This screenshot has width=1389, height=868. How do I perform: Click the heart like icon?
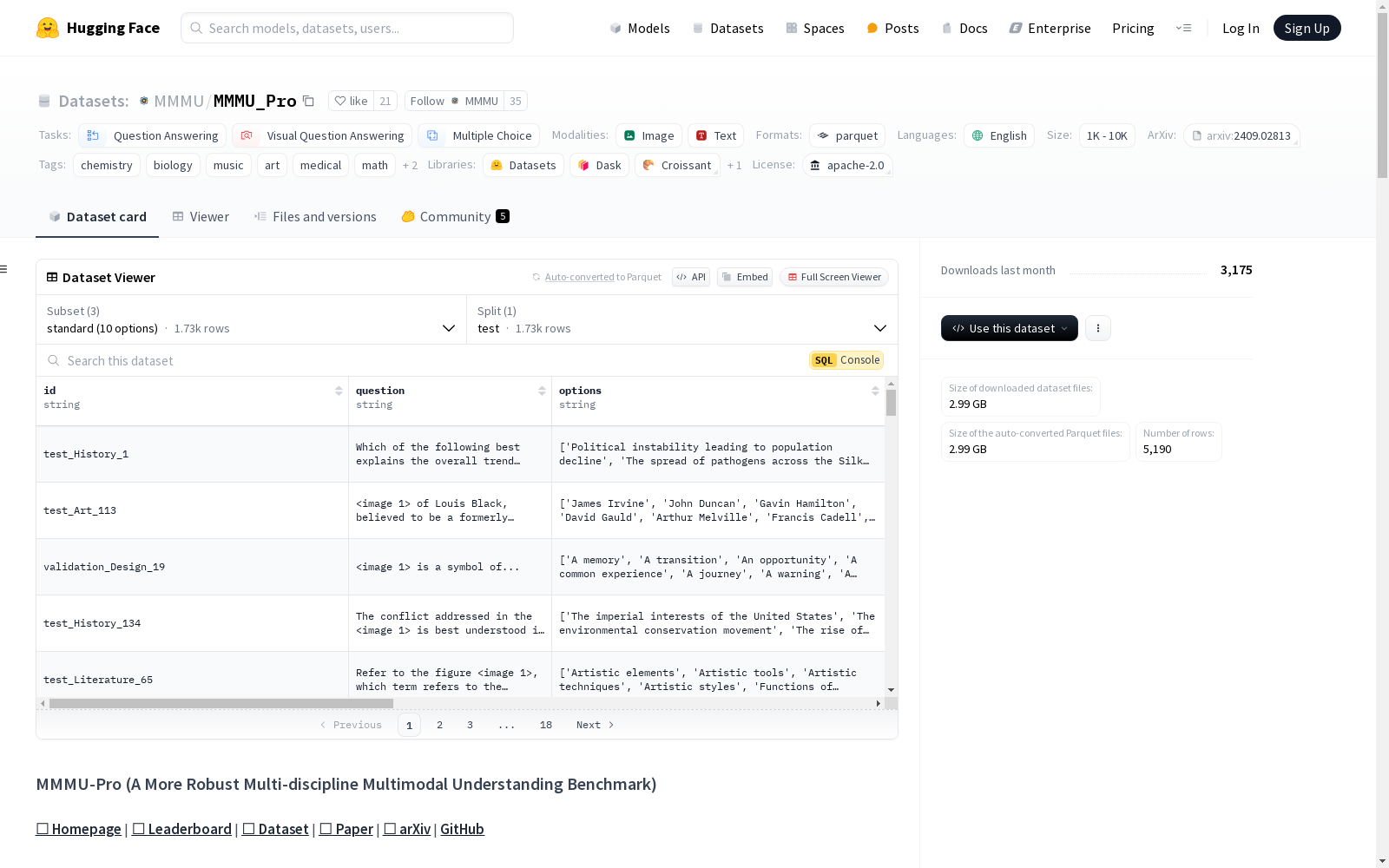click(340, 101)
